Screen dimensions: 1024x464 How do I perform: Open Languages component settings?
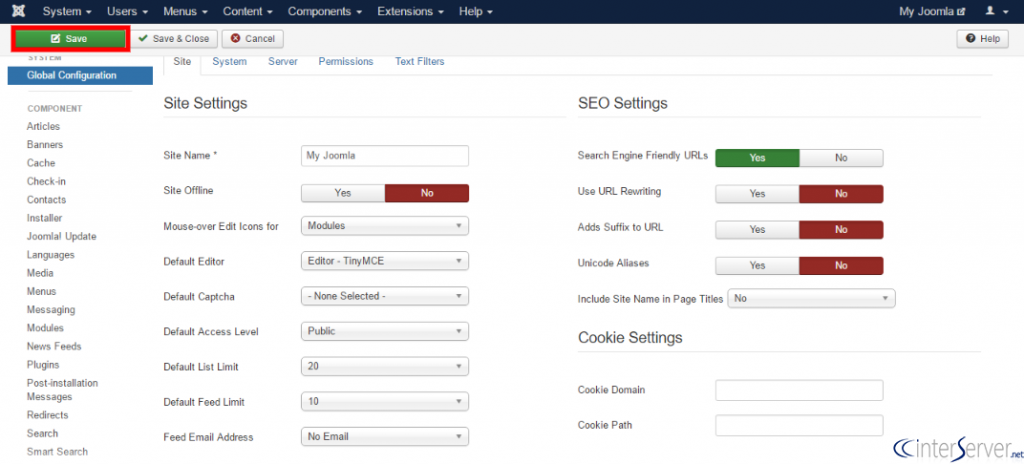[50, 255]
